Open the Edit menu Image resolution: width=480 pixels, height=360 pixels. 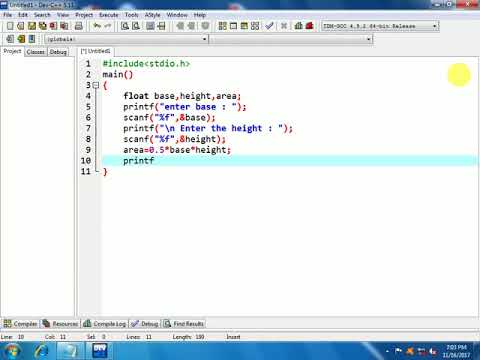tap(23, 15)
